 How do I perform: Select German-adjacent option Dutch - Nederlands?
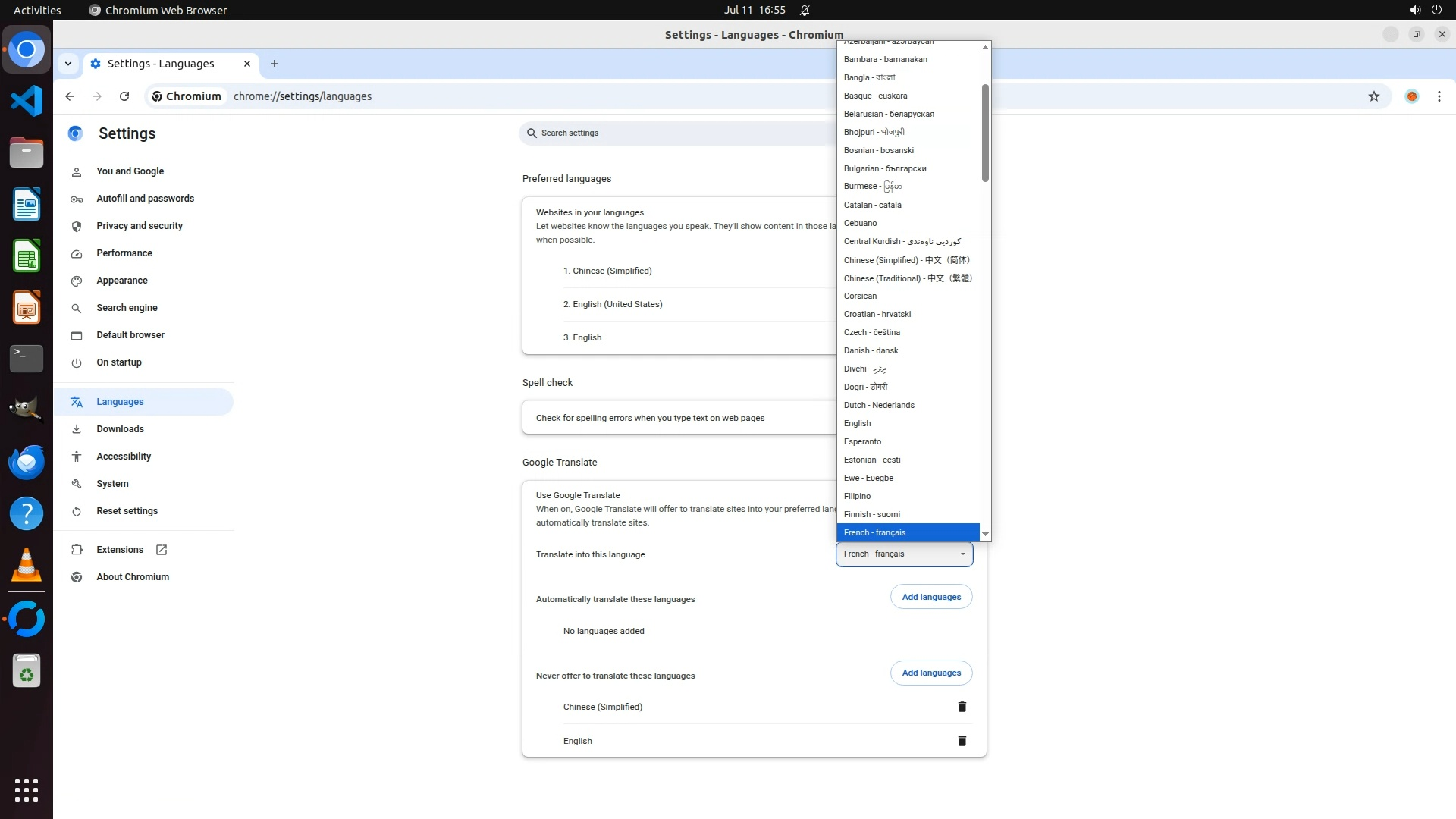pos(879,405)
